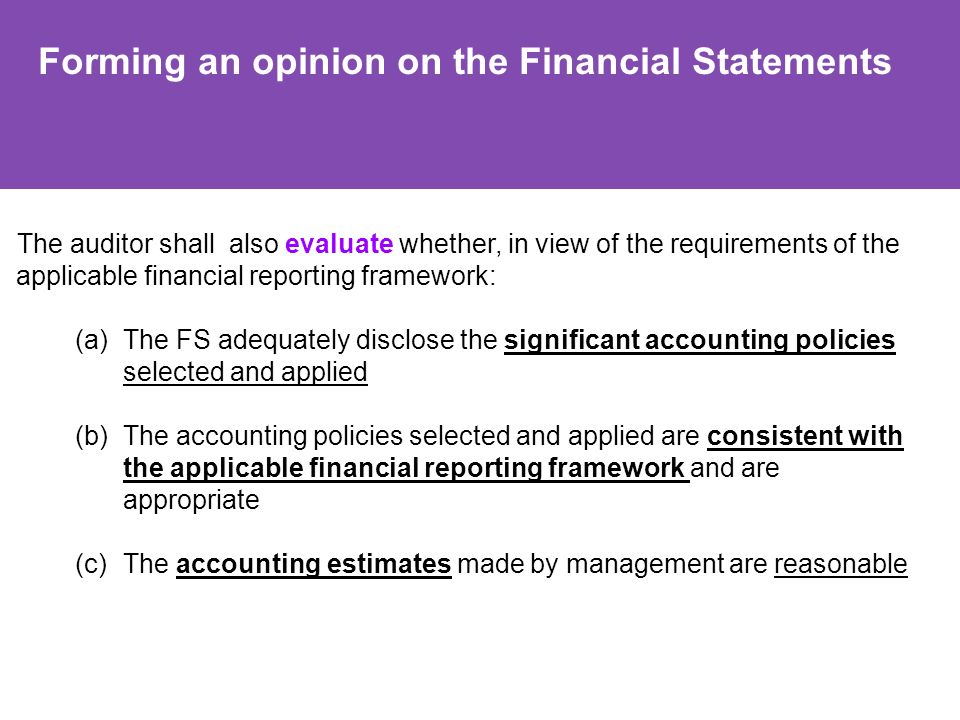
Task: Click the underlined 'accounting estimates' text
Action: click(313, 564)
